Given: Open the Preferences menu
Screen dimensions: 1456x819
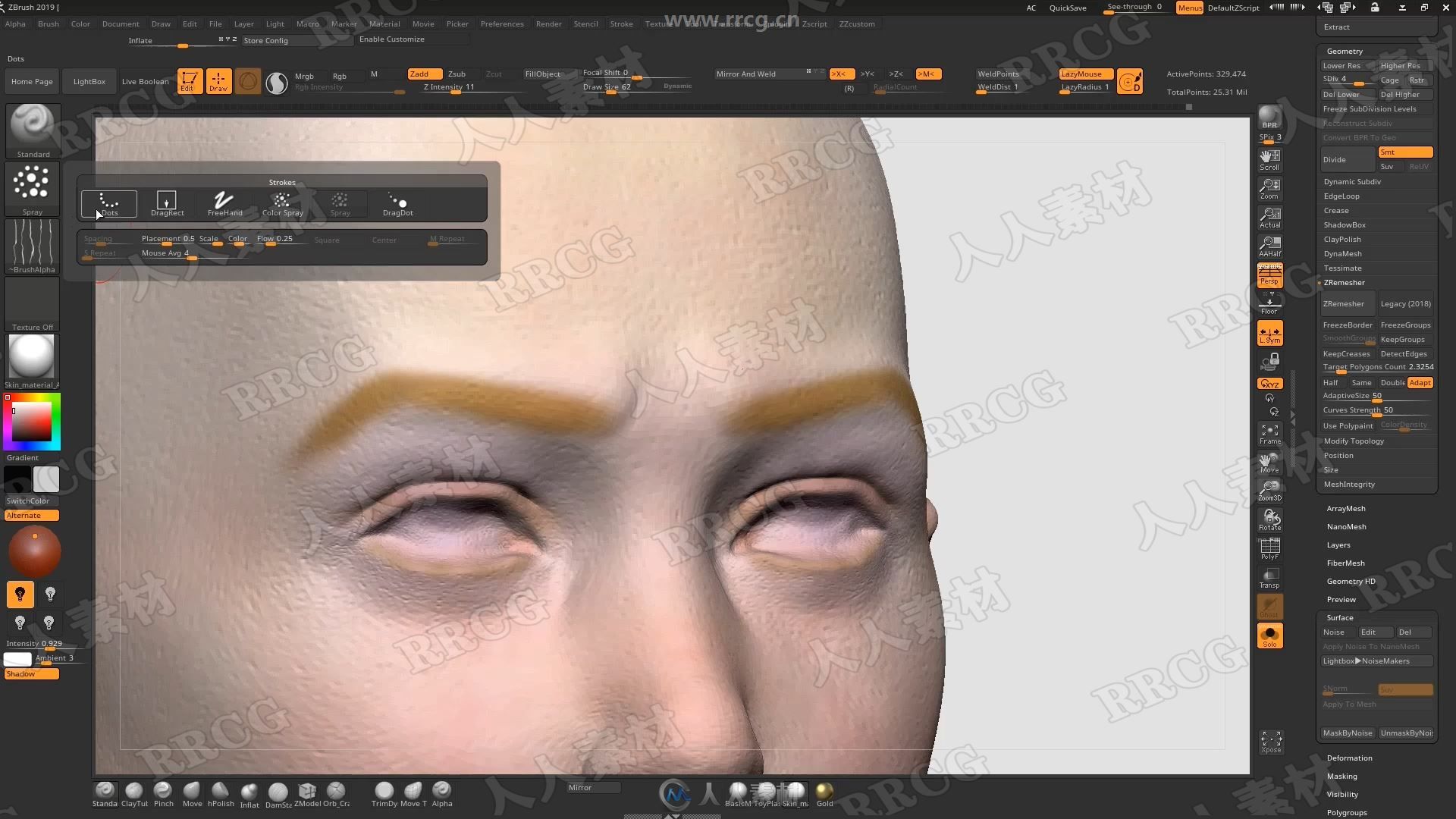Looking at the screenshot, I should [502, 24].
